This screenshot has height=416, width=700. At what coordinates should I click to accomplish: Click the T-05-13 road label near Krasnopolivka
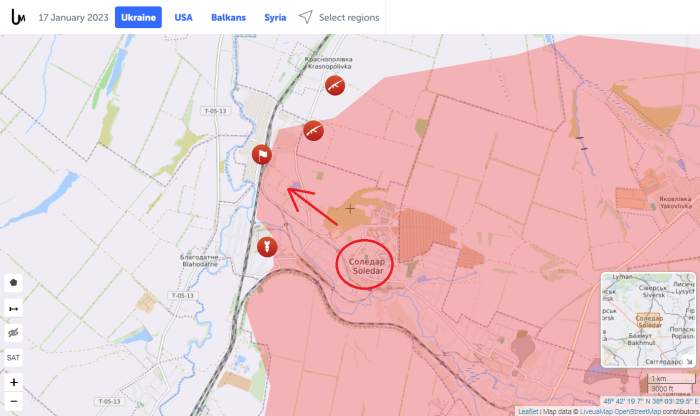pos(216,111)
